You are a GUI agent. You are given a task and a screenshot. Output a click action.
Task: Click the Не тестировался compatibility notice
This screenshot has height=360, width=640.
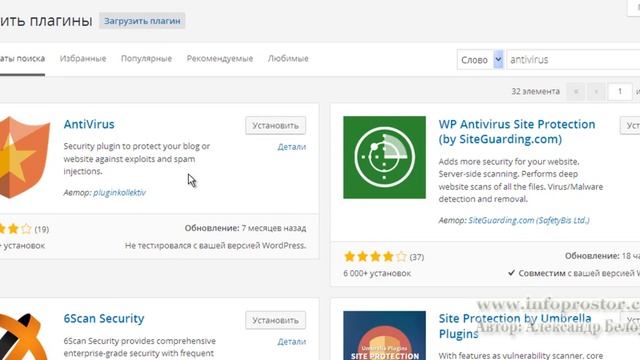tap(216, 245)
